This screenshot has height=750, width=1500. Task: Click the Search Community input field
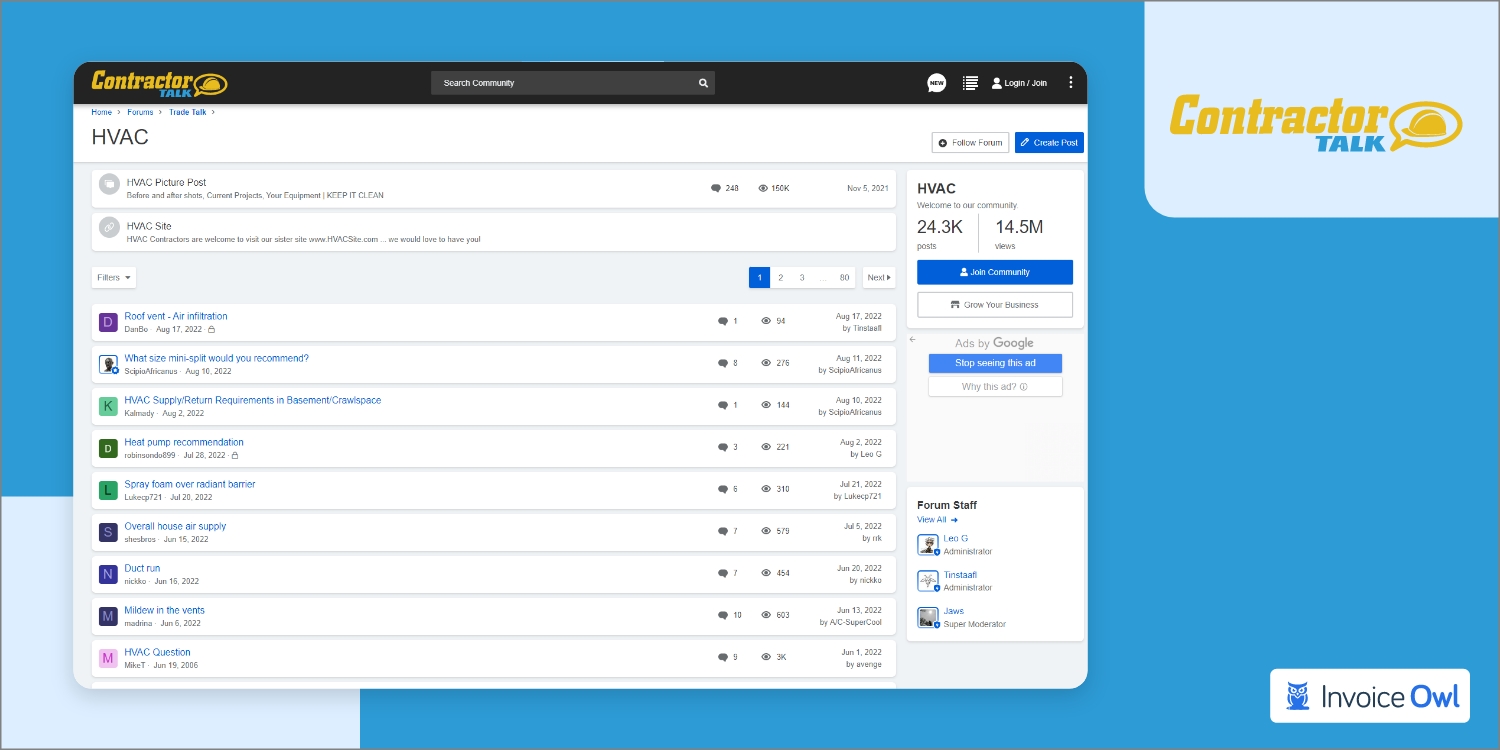point(560,83)
